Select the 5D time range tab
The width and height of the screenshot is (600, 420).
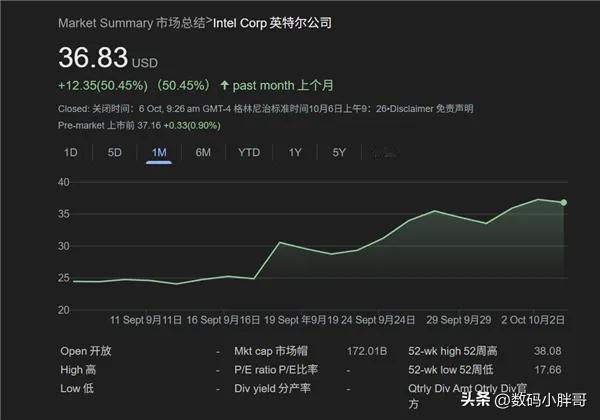click(x=114, y=153)
